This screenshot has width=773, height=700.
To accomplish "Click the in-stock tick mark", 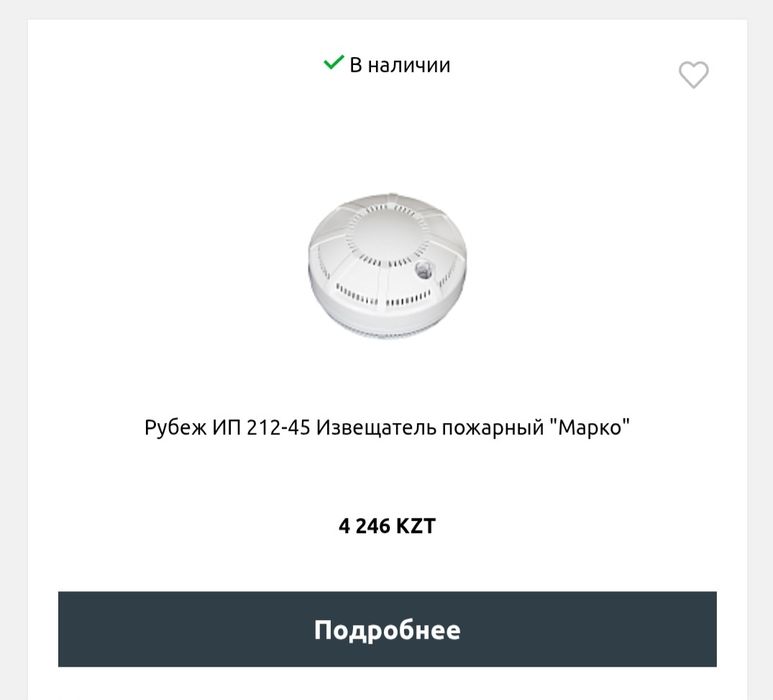I will [333, 64].
